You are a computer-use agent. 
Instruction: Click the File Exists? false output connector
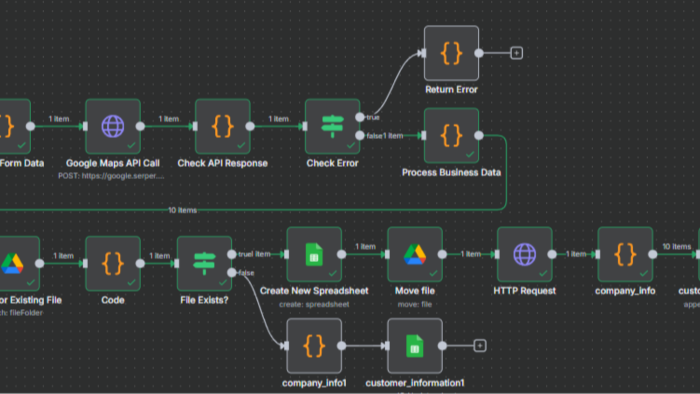[232, 273]
